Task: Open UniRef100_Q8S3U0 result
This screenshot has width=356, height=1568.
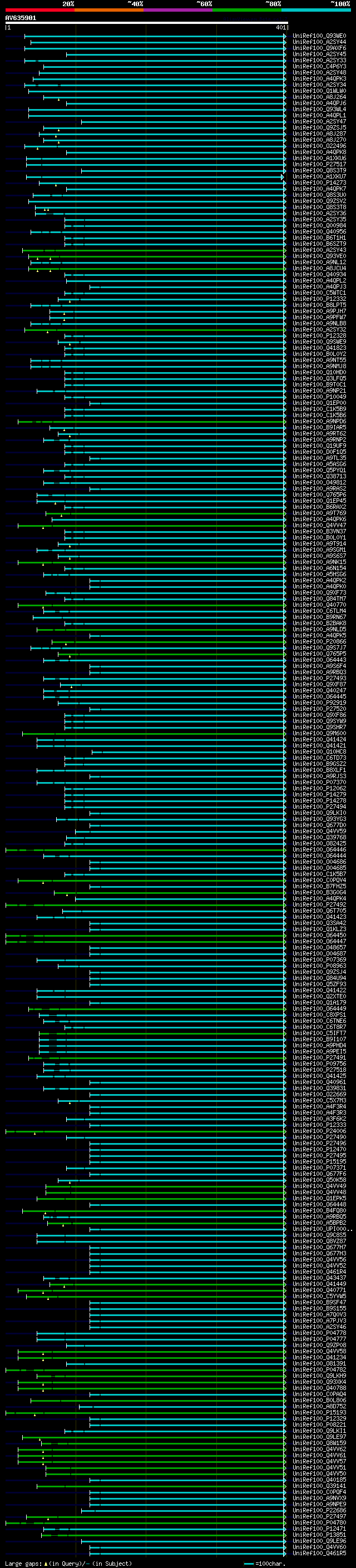Action: click(319, 195)
